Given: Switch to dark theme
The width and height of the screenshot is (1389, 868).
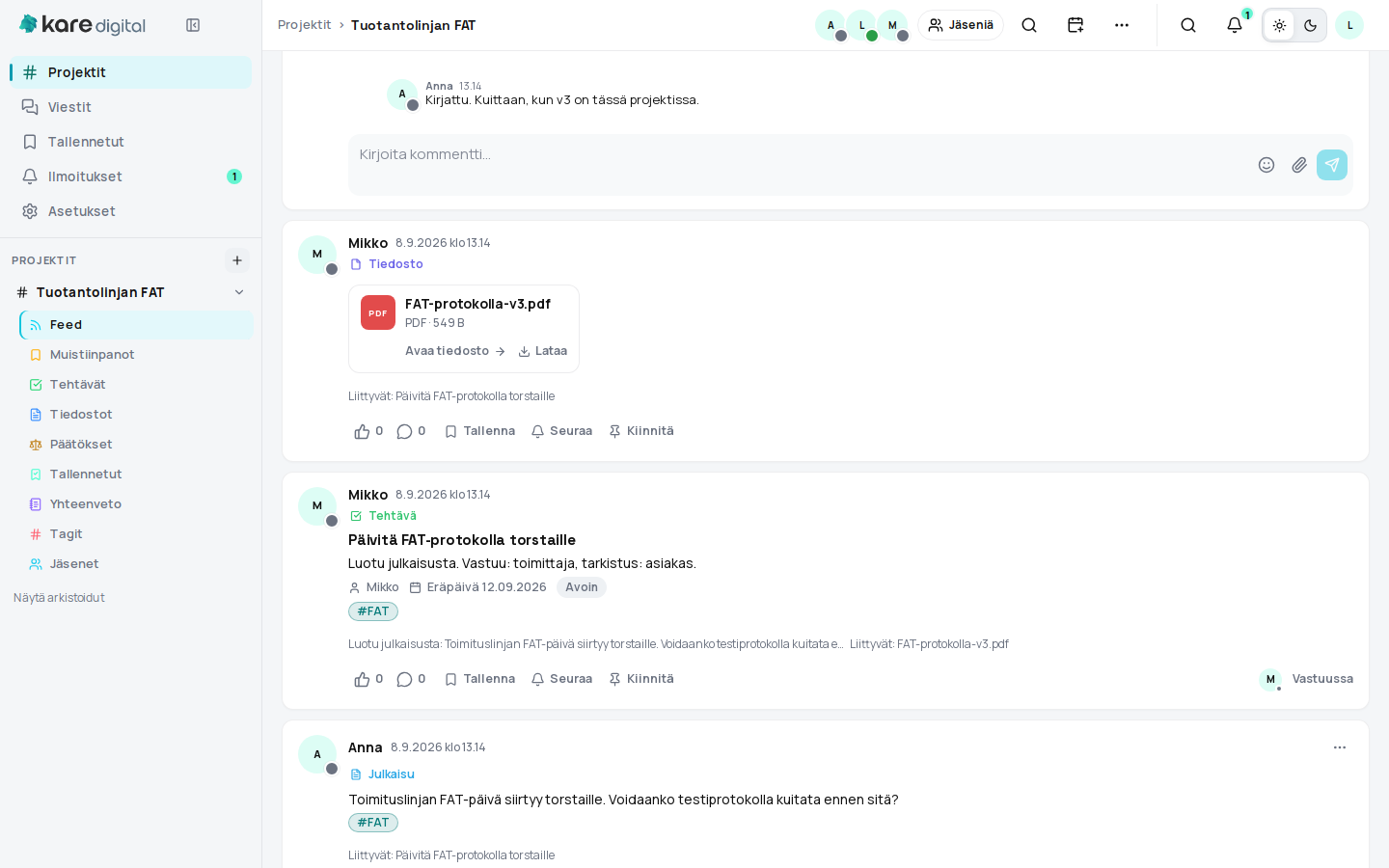Looking at the screenshot, I should (1310, 25).
